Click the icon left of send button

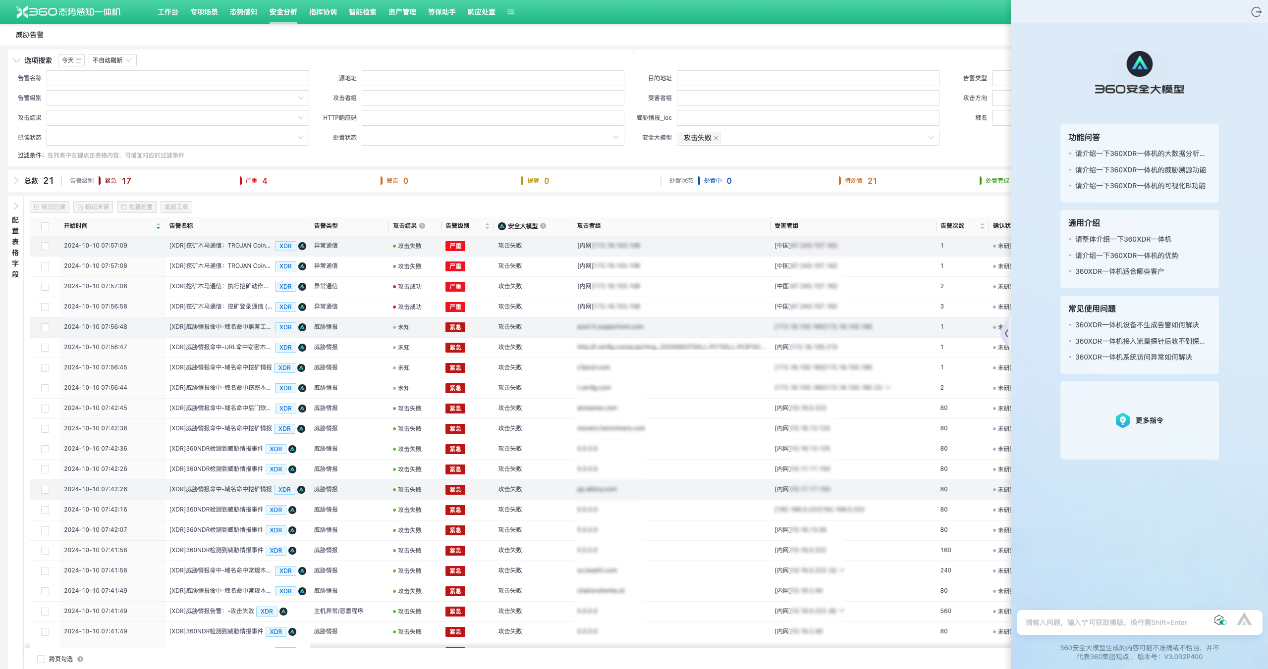[x=1220, y=621]
